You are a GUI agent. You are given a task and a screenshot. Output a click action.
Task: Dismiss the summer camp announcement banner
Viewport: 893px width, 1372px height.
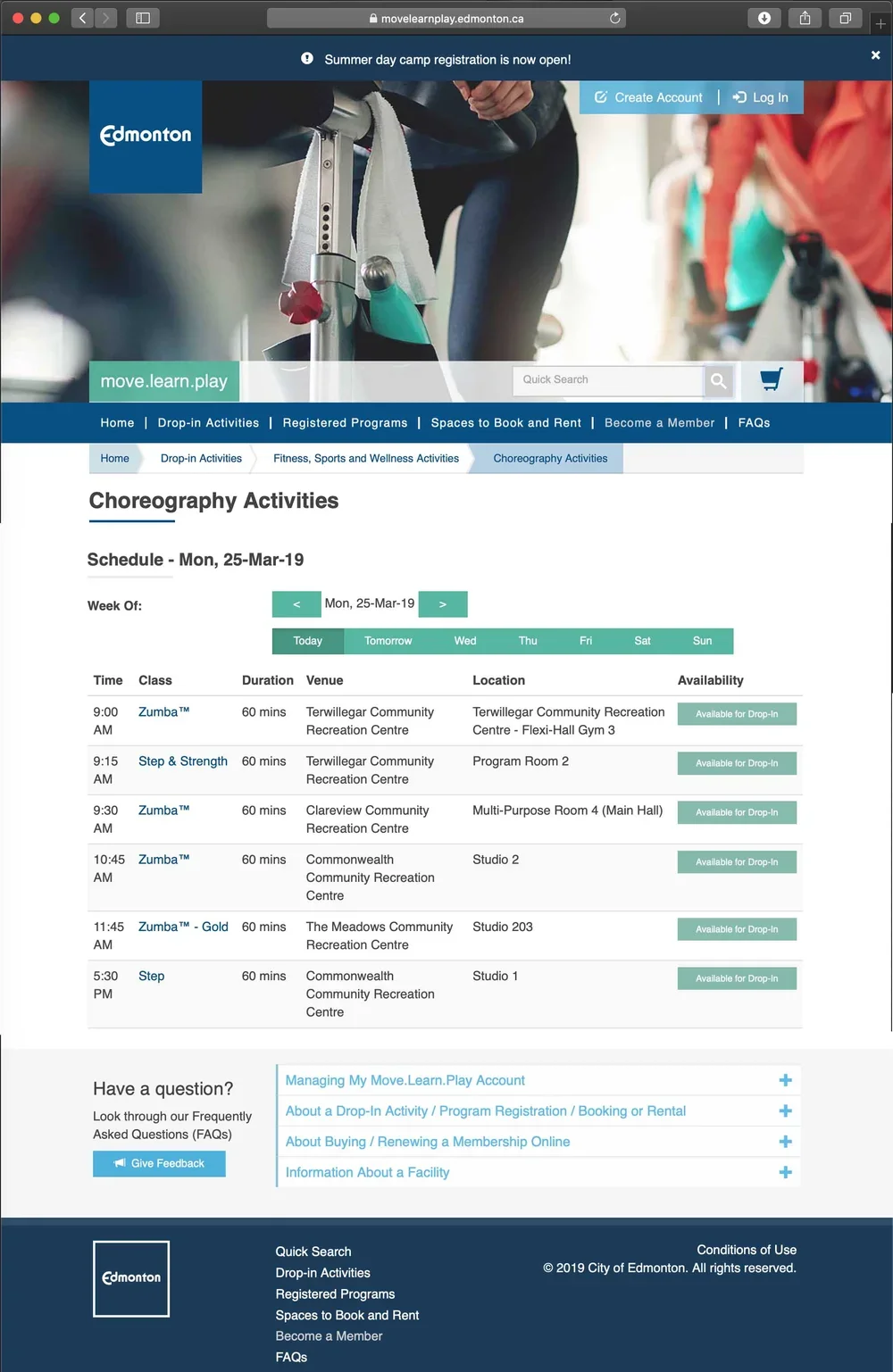point(875,55)
